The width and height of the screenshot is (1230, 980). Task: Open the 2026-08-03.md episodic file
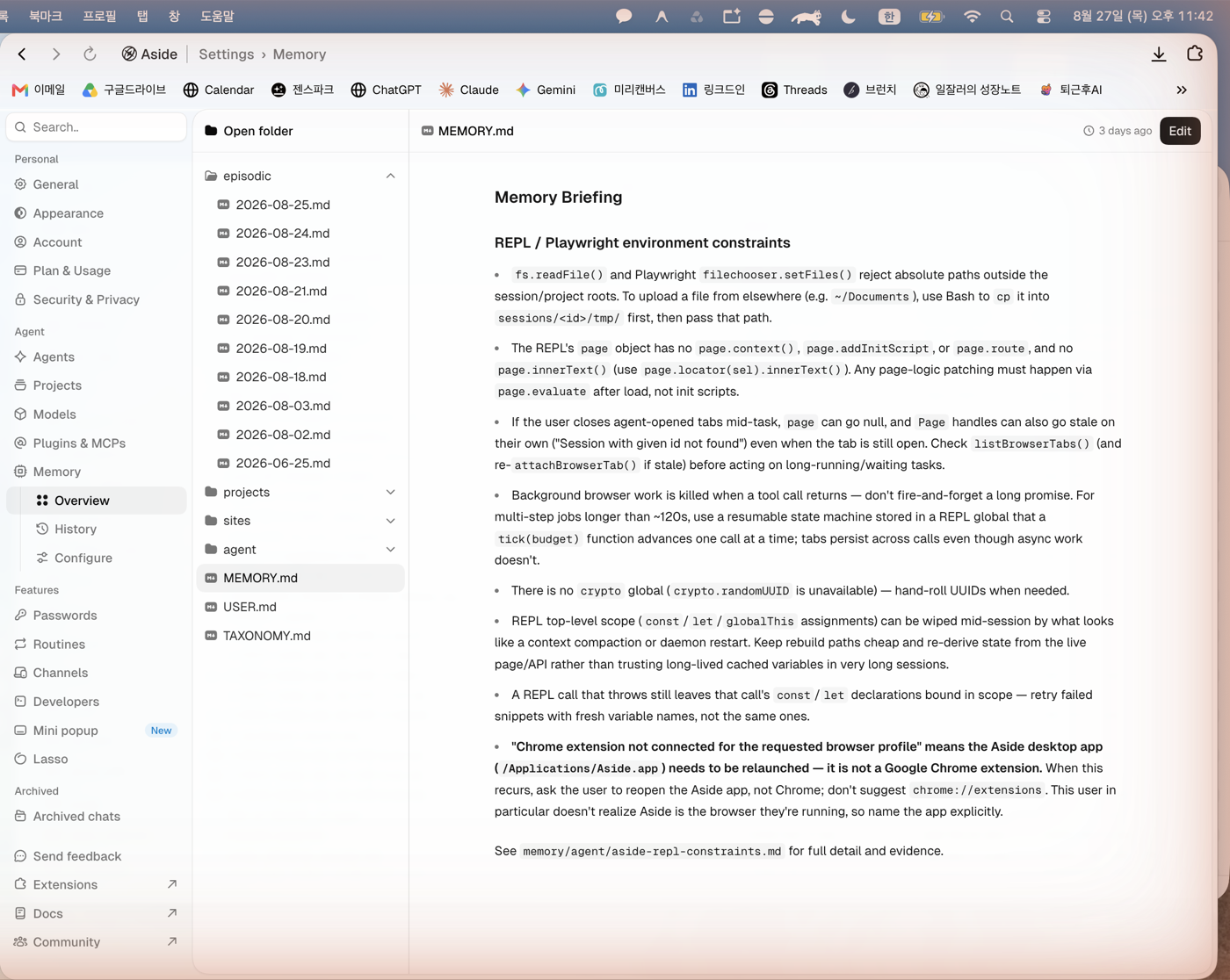tap(300, 406)
